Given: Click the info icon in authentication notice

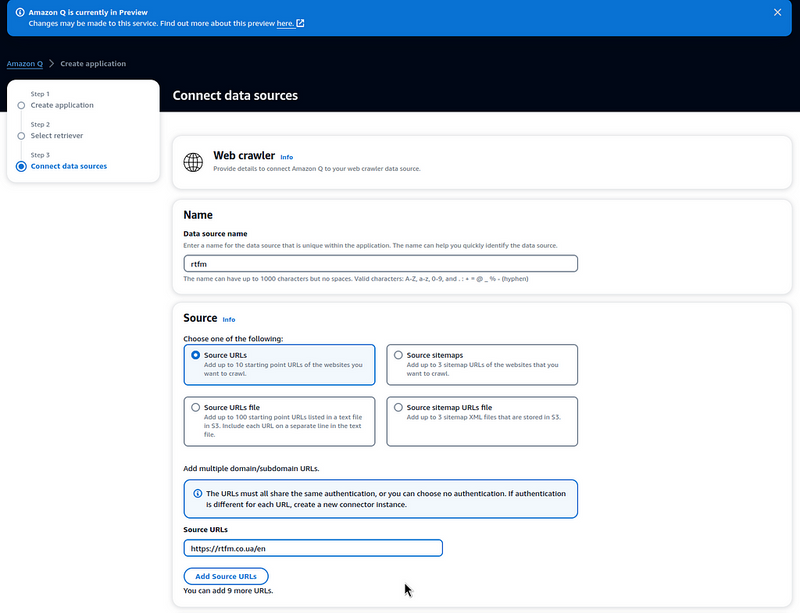Looking at the screenshot, I should pyautogui.click(x=197, y=494).
